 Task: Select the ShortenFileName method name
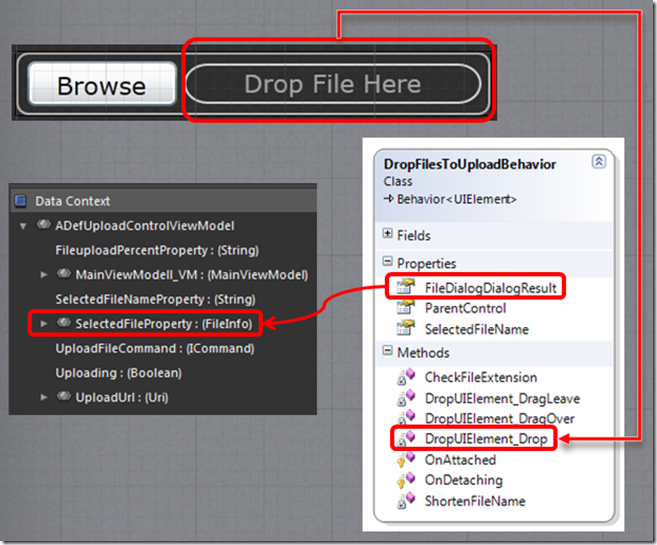[x=475, y=501]
